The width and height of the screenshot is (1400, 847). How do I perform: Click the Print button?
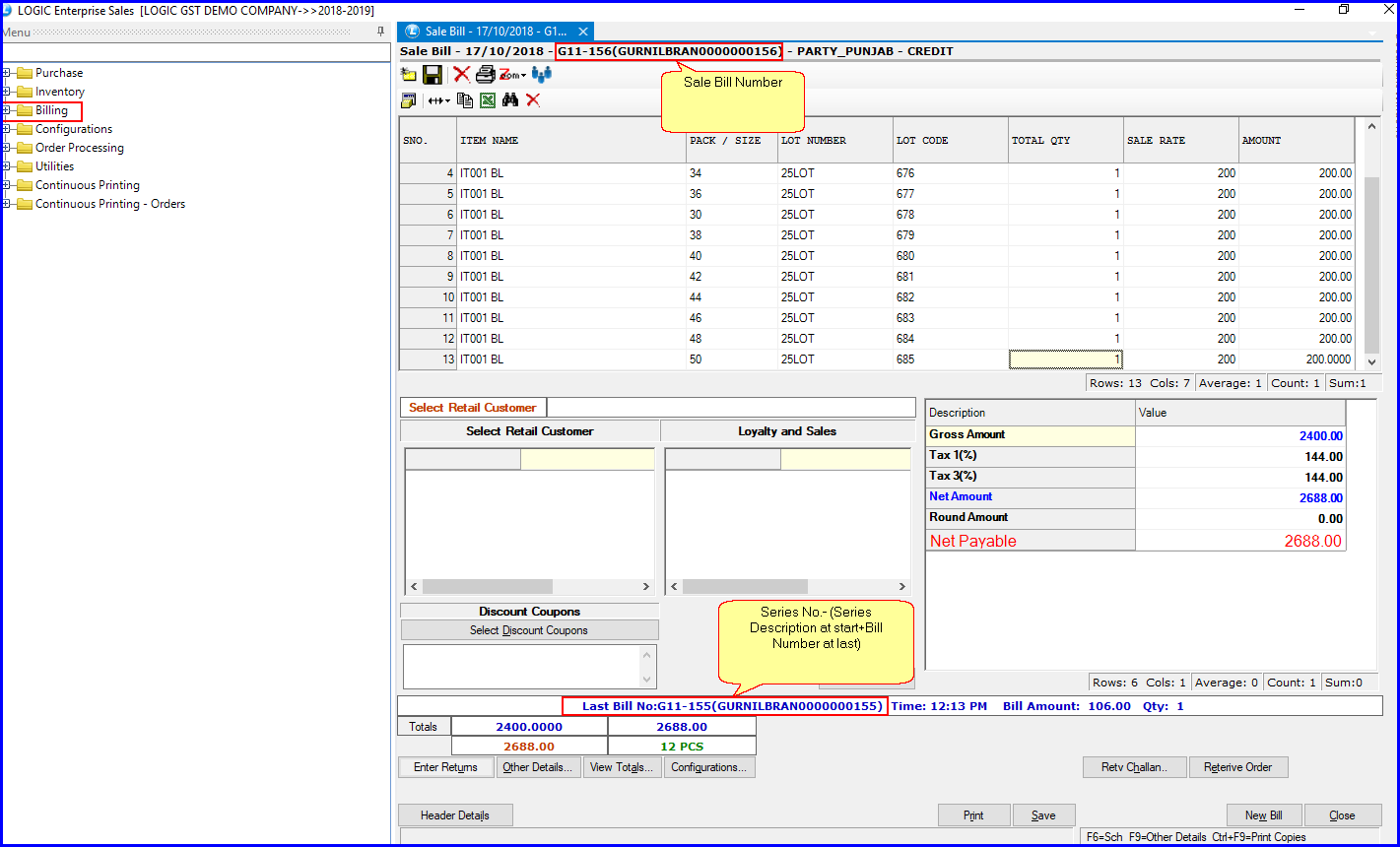(973, 815)
